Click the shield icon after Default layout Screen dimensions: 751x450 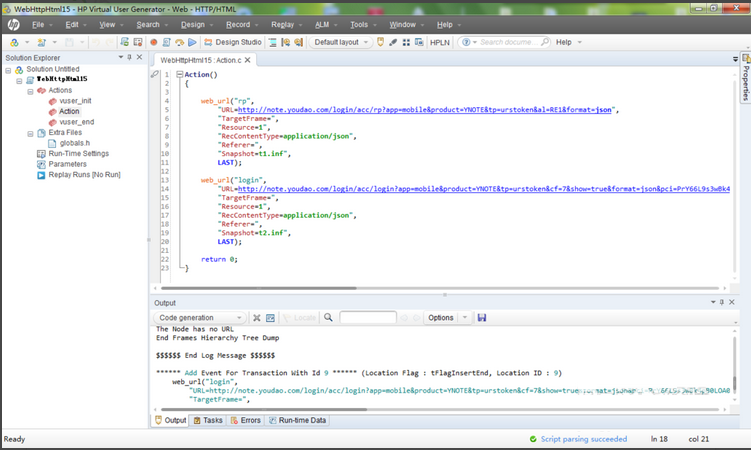(x=380, y=42)
